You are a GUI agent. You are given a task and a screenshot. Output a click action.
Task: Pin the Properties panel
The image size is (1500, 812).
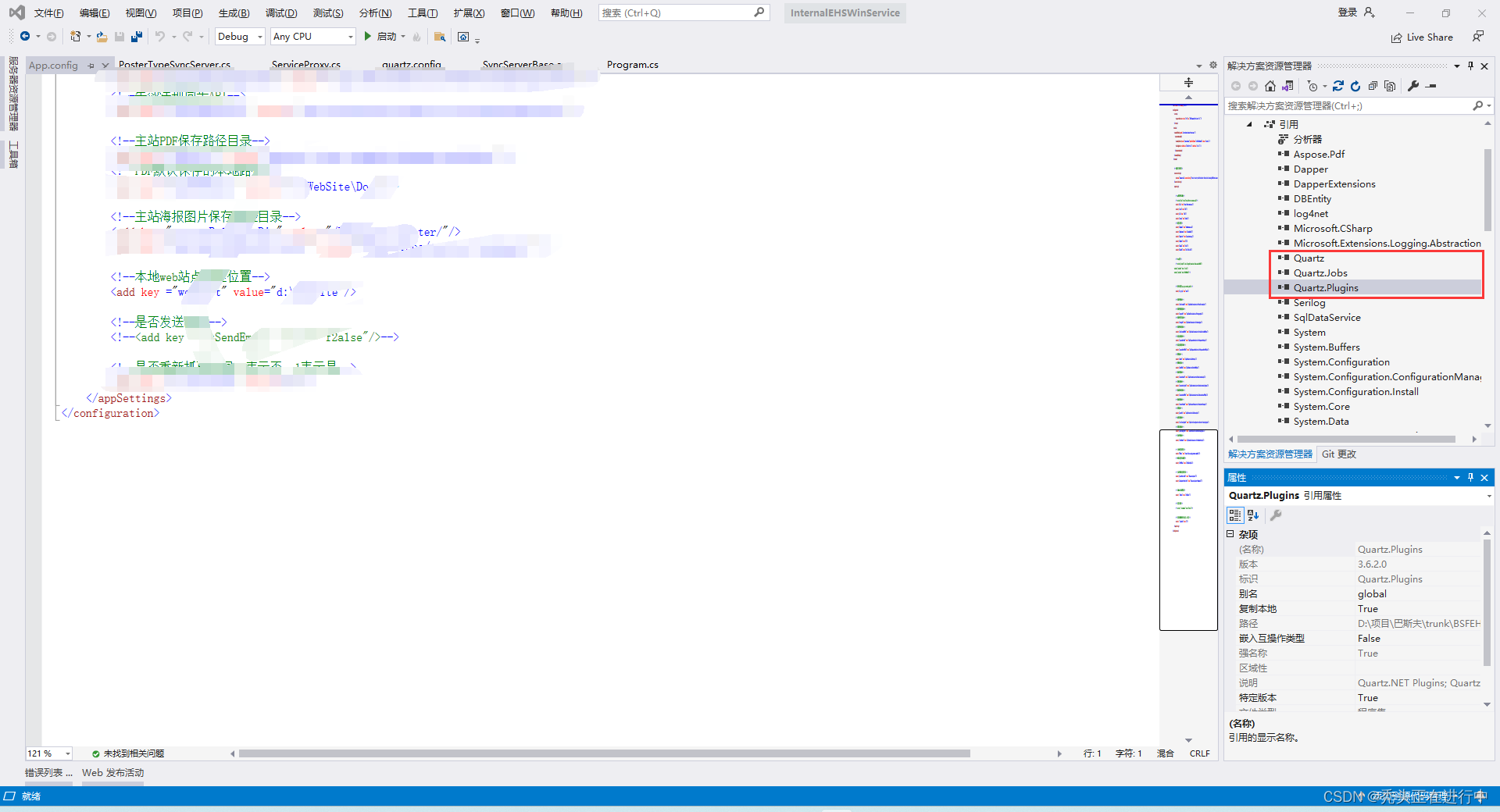pos(1471,477)
